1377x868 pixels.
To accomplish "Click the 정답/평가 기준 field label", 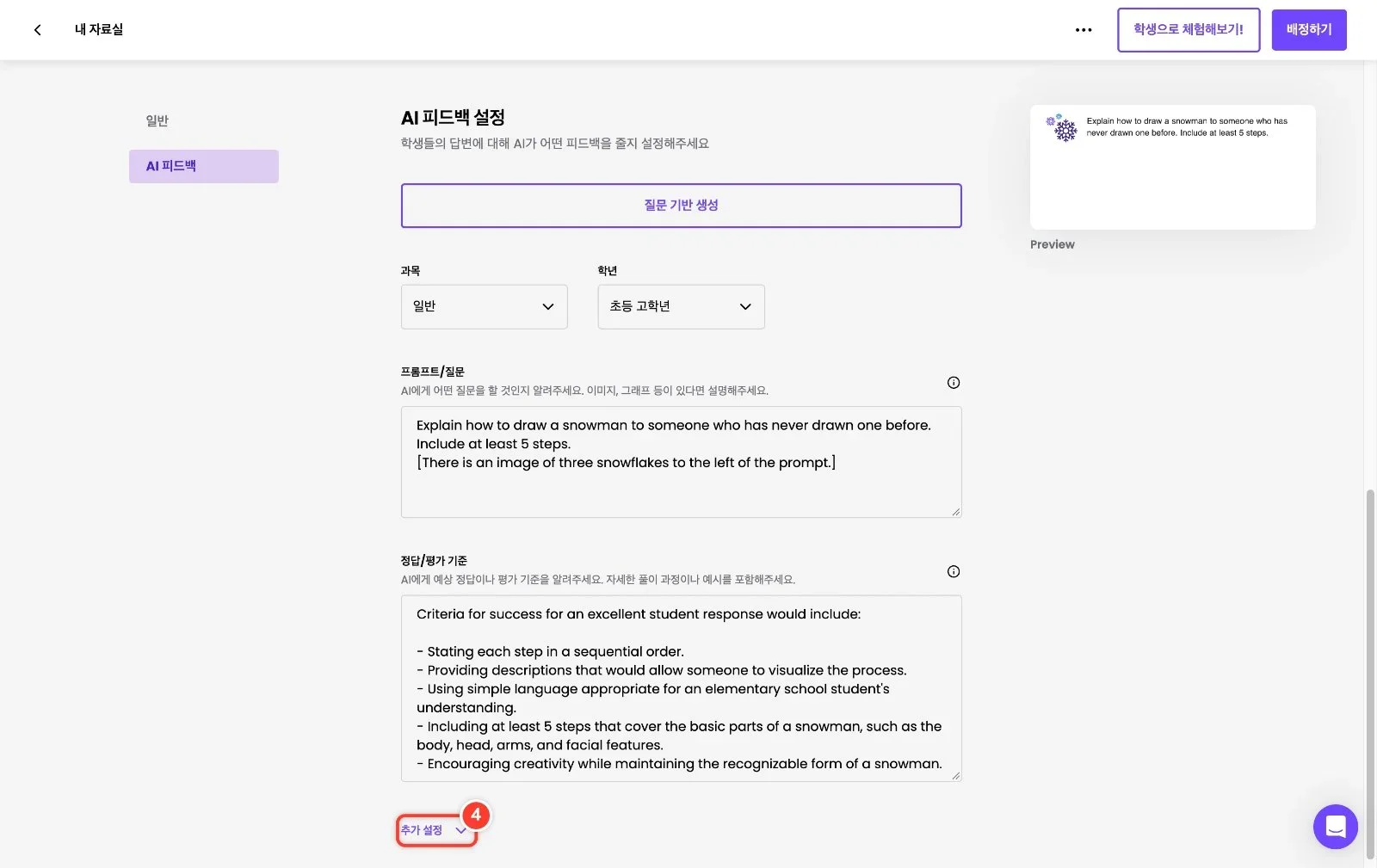I will [x=434, y=561].
